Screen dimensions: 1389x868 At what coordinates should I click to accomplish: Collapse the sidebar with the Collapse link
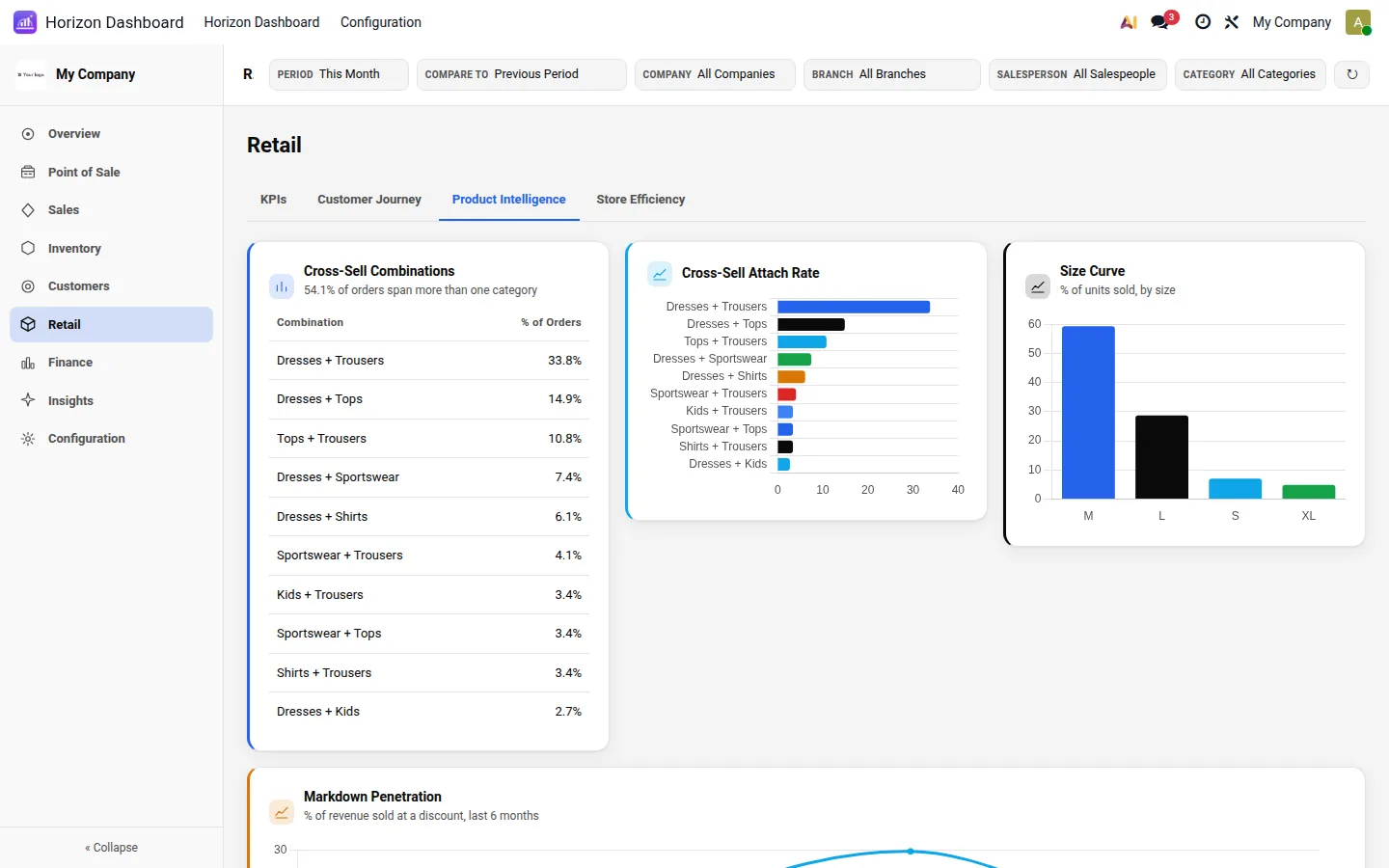[112, 848]
